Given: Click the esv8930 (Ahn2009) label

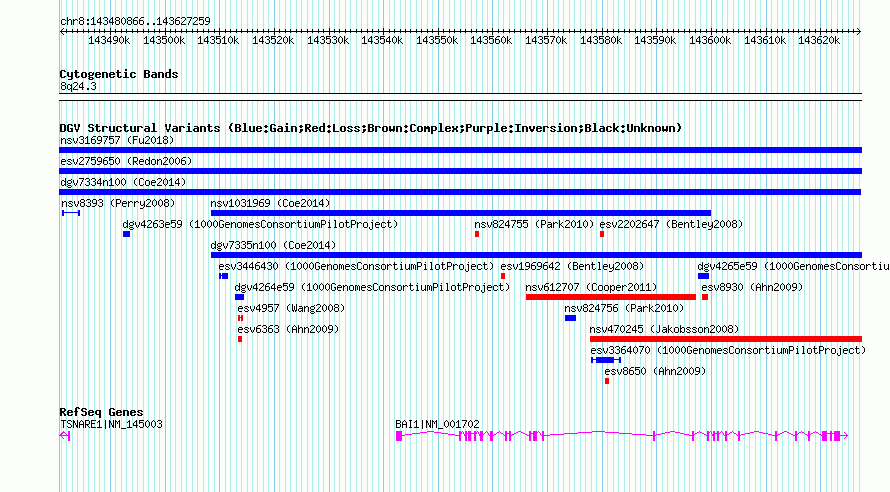Looking at the screenshot, I should click(x=752, y=287).
